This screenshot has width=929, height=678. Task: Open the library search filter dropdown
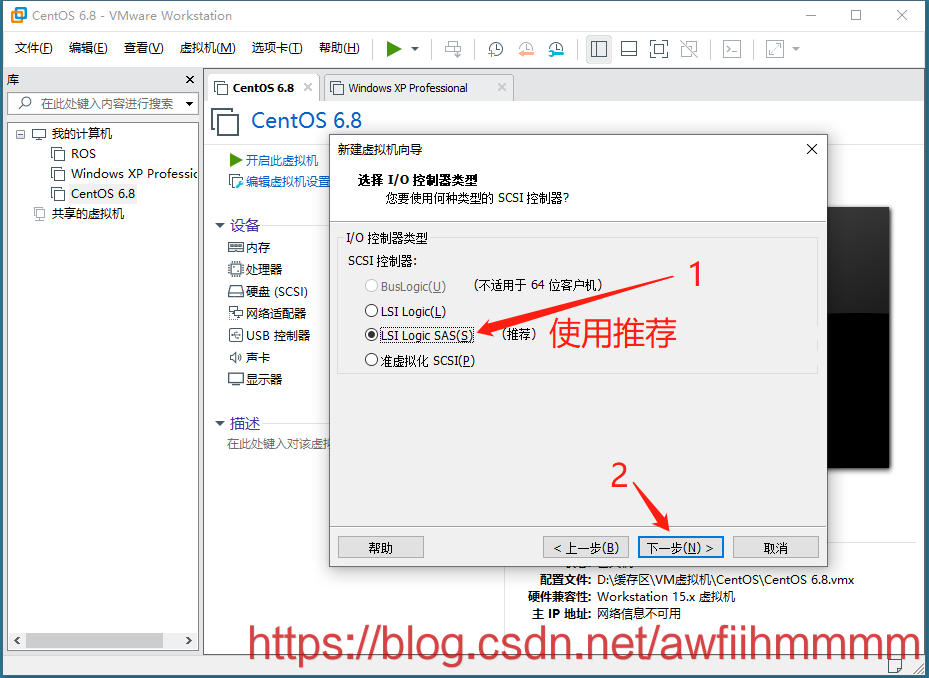click(190, 104)
